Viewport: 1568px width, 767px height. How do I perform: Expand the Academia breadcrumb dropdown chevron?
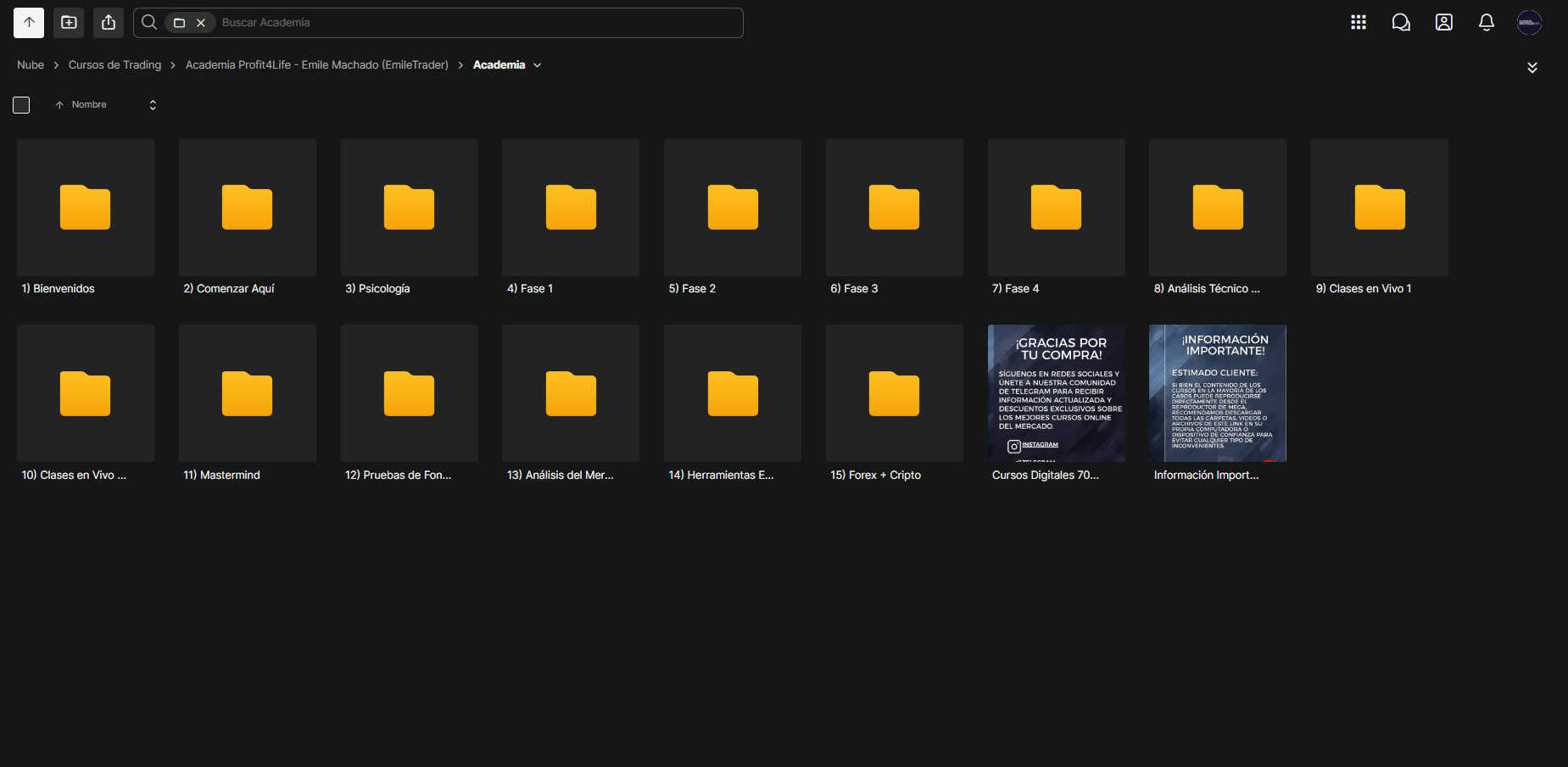tap(537, 65)
